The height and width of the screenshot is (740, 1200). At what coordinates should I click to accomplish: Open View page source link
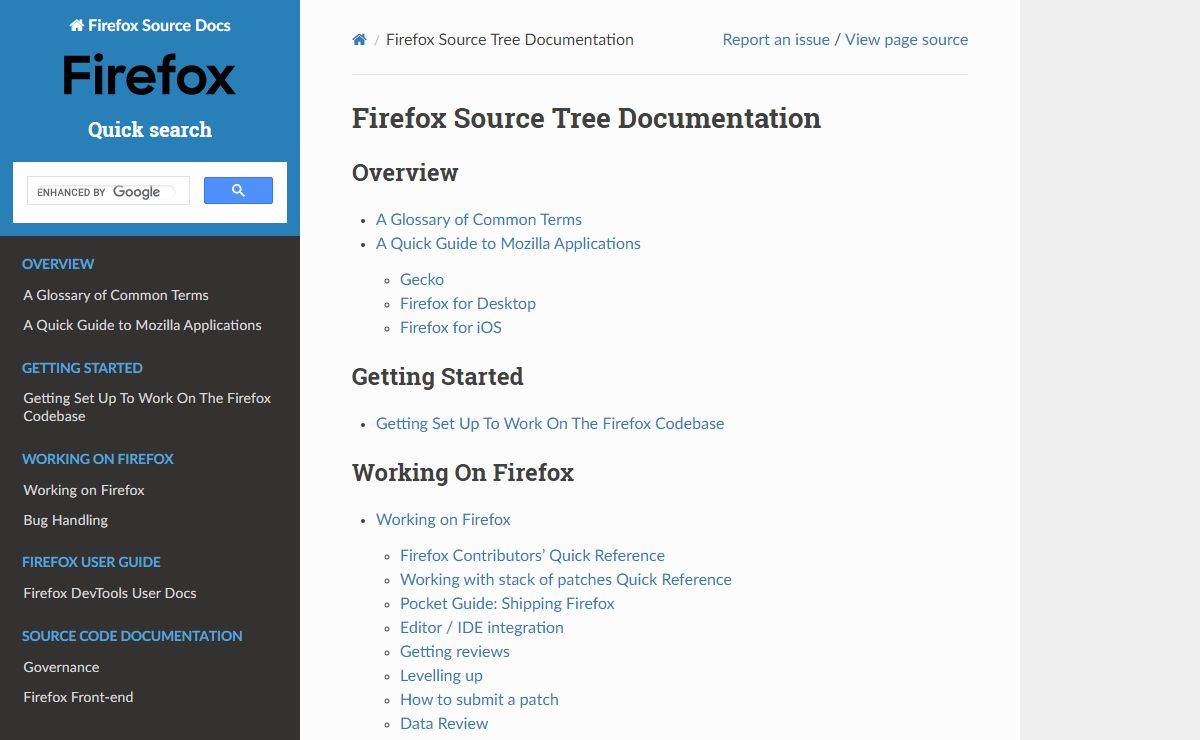click(x=906, y=40)
